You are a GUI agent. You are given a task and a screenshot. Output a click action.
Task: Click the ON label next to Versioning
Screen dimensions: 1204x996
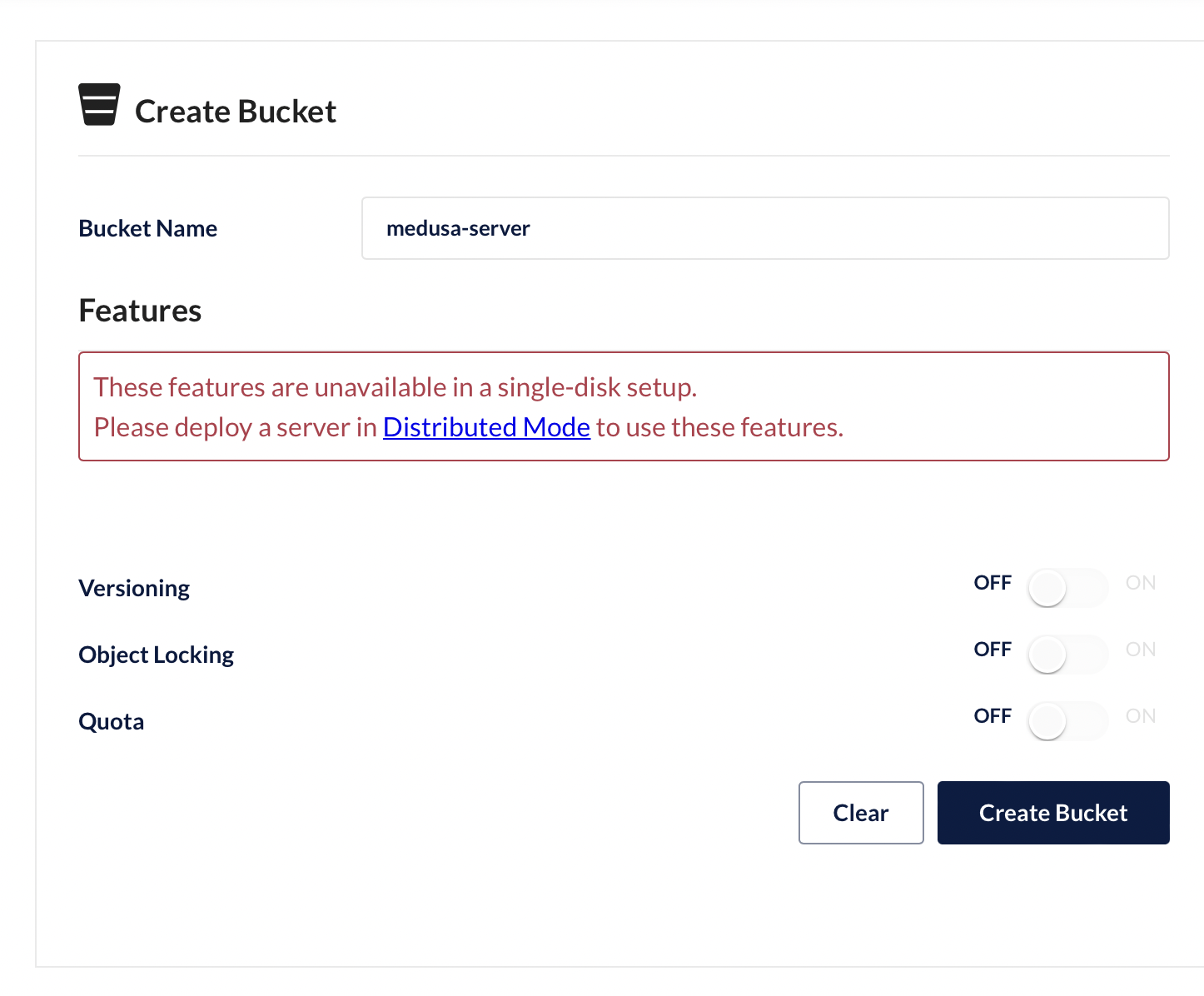point(1140,582)
